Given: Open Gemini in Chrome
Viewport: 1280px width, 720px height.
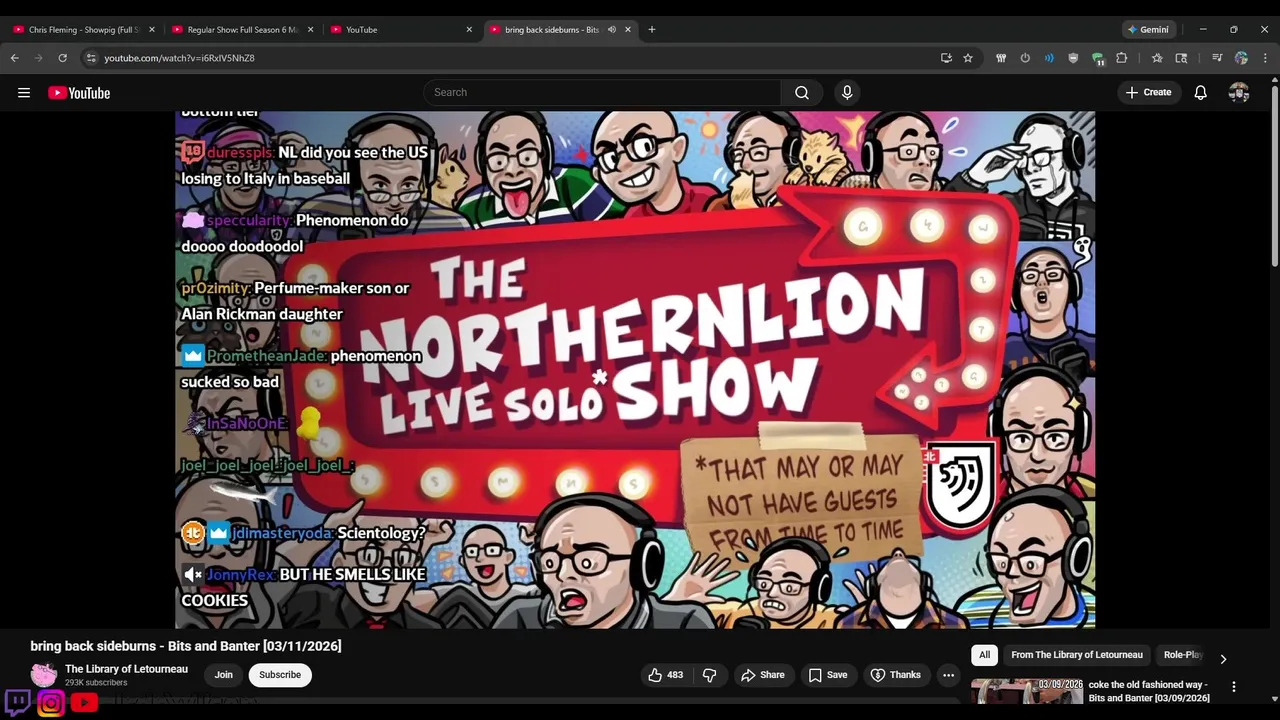Looking at the screenshot, I should [1148, 30].
